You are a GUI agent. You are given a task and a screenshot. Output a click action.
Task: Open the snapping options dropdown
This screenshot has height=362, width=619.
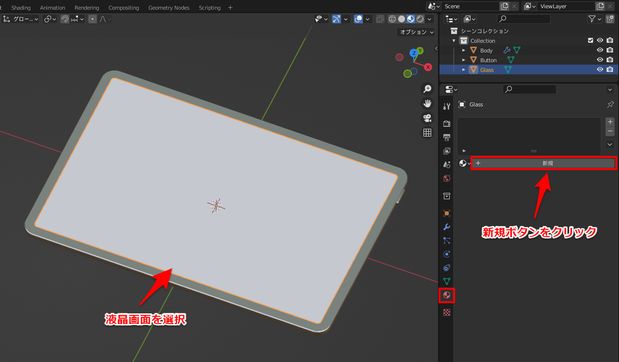coord(77,19)
